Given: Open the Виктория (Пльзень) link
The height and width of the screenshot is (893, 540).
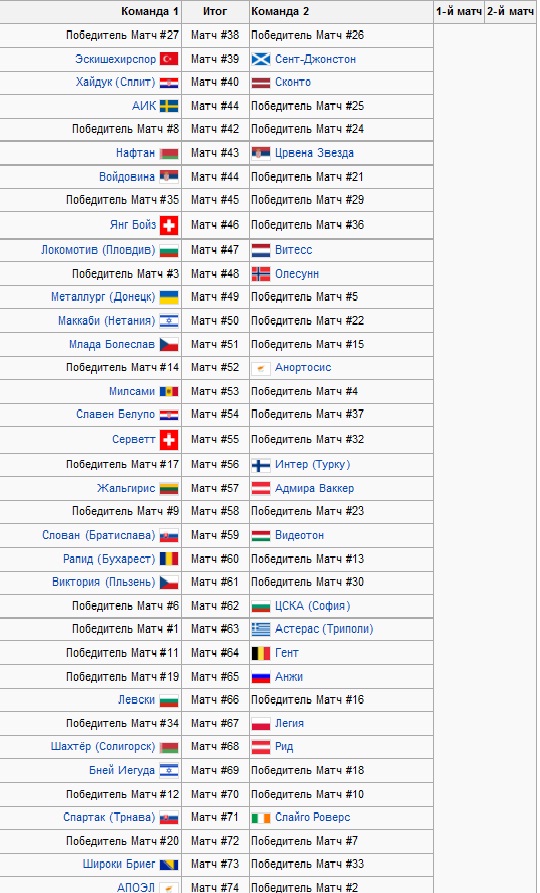Looking at the screenshot, I should coord(104,582).
